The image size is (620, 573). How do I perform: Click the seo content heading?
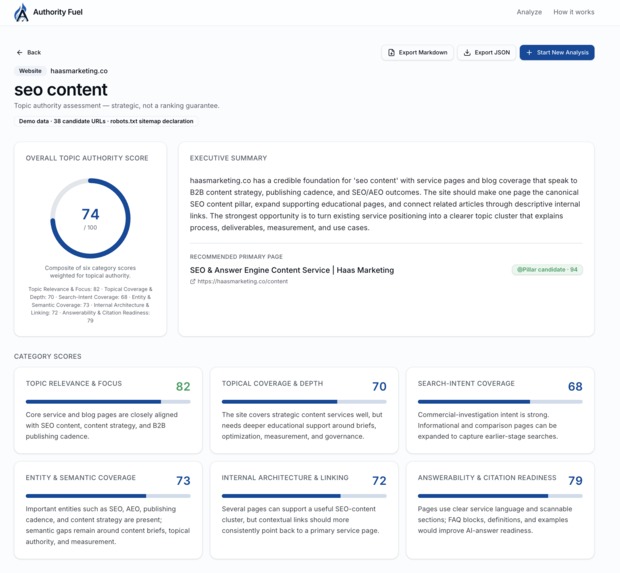(x=61, y=90)
